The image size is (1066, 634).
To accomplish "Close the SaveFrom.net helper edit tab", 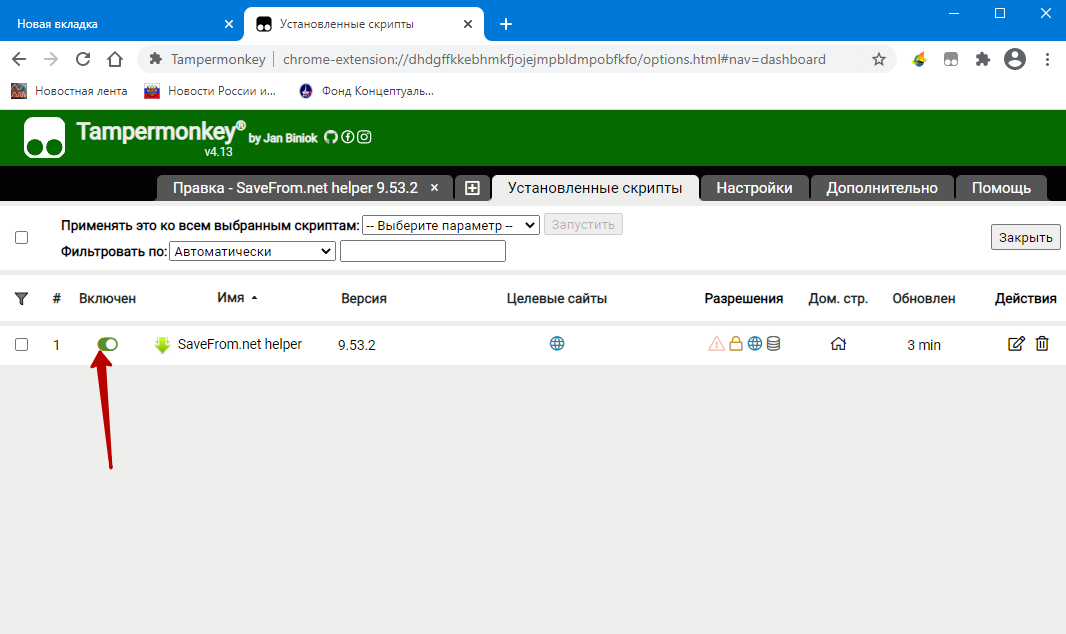I will tap(434, 188).
